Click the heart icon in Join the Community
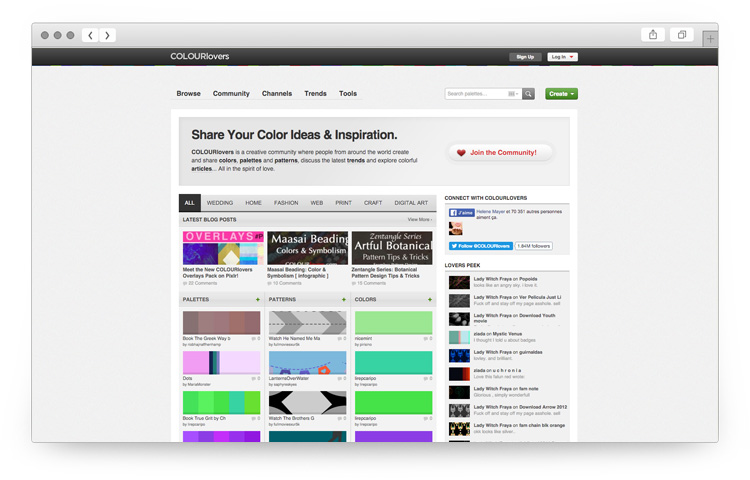Image resolution: width=750 pixels, height=480 pixels. click(x=461, y=153)
